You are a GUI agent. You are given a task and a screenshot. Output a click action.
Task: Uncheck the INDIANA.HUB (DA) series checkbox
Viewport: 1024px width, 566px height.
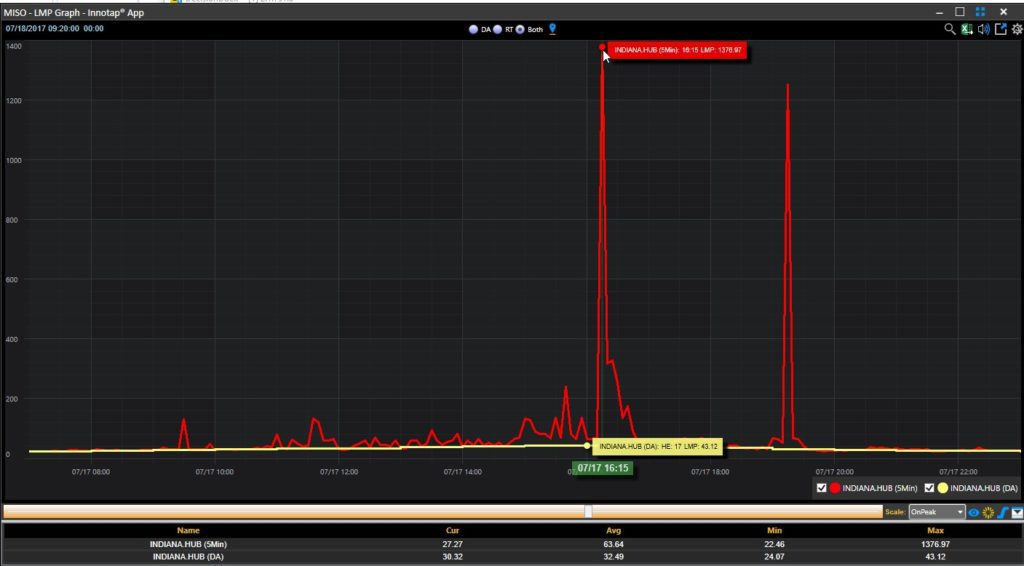coord(929,488)
